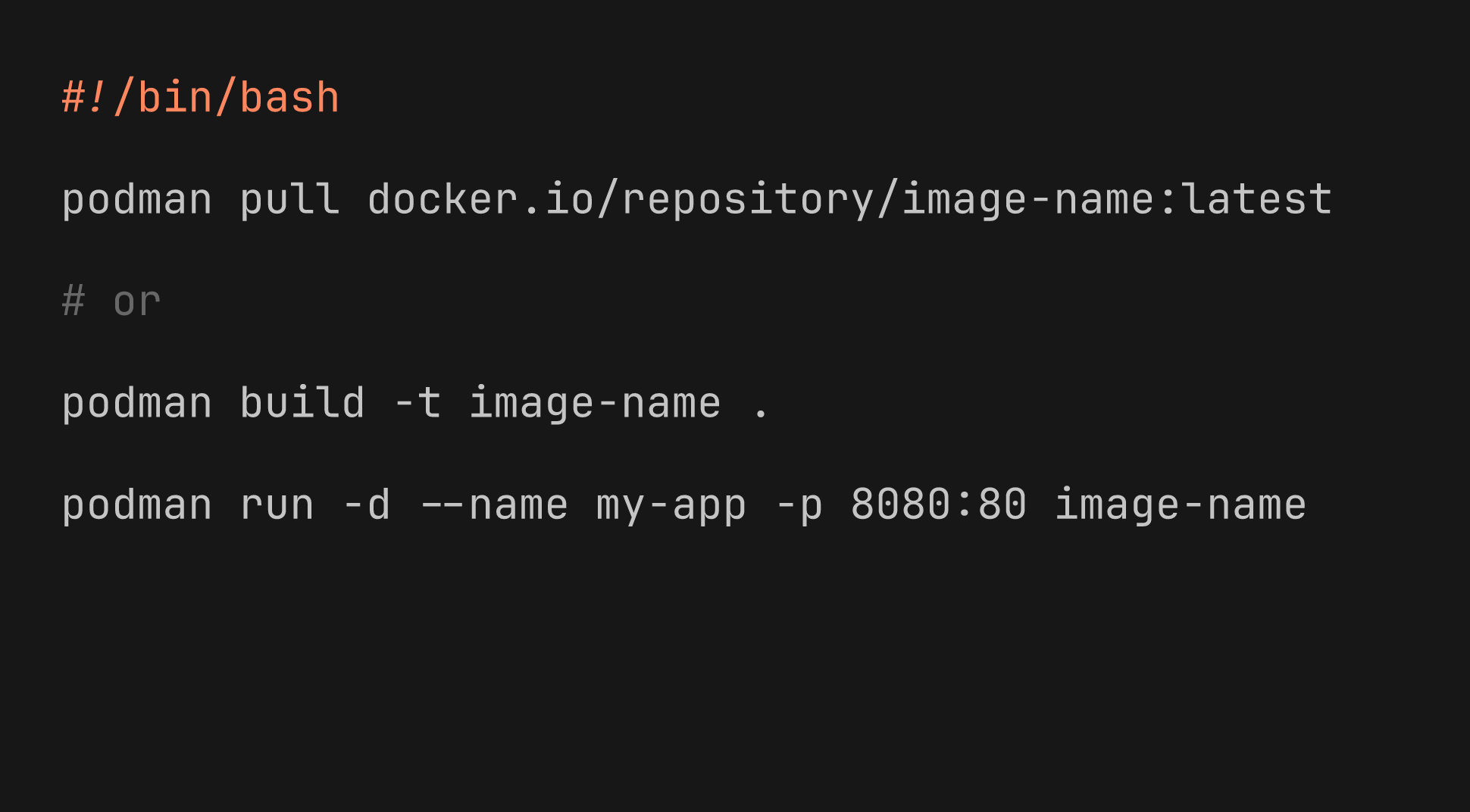Click "podman" on the build command line
The image size is (1470, 812).
pos(137,404)
